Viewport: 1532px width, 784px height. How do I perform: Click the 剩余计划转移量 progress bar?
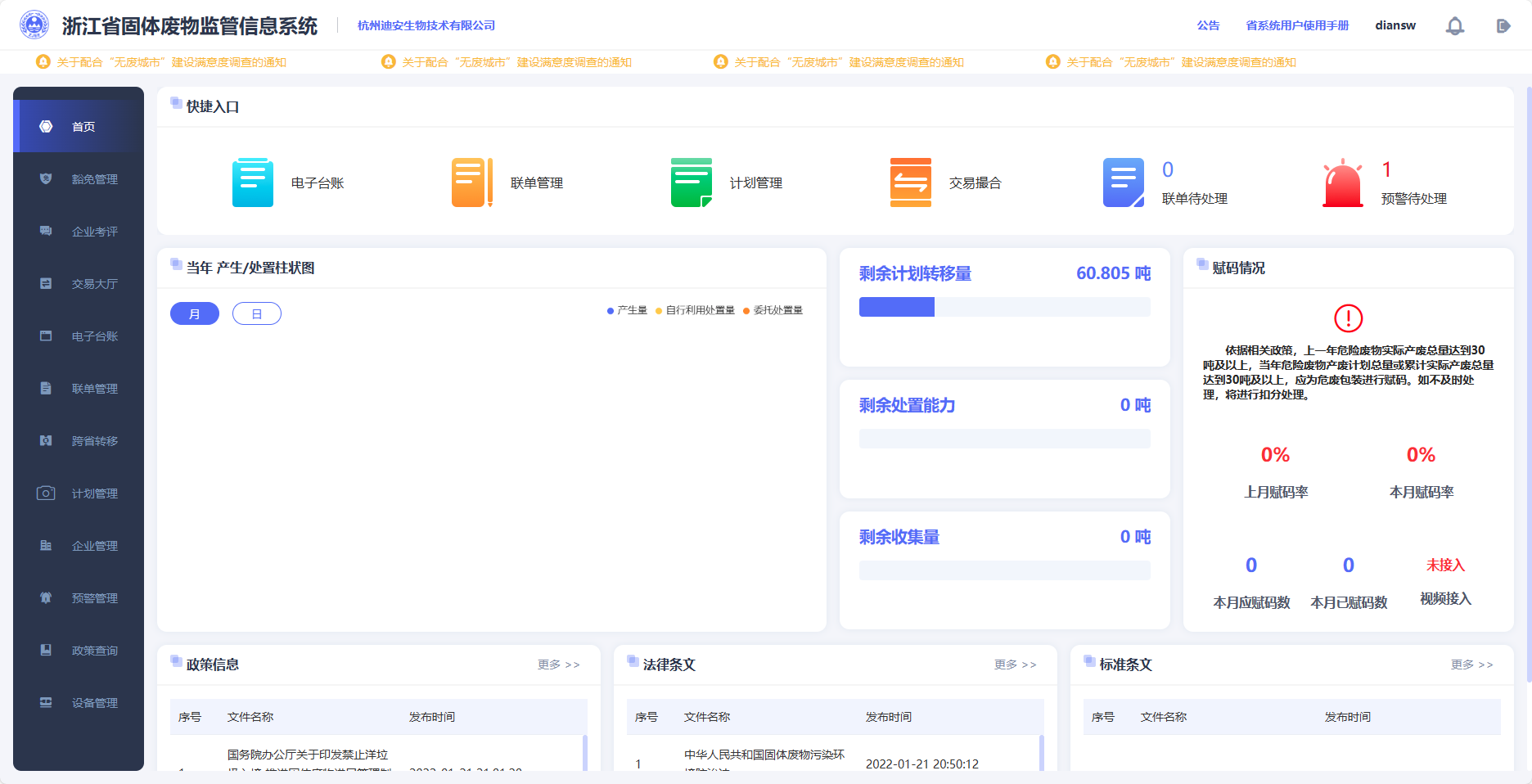[x=1004, y=306]
